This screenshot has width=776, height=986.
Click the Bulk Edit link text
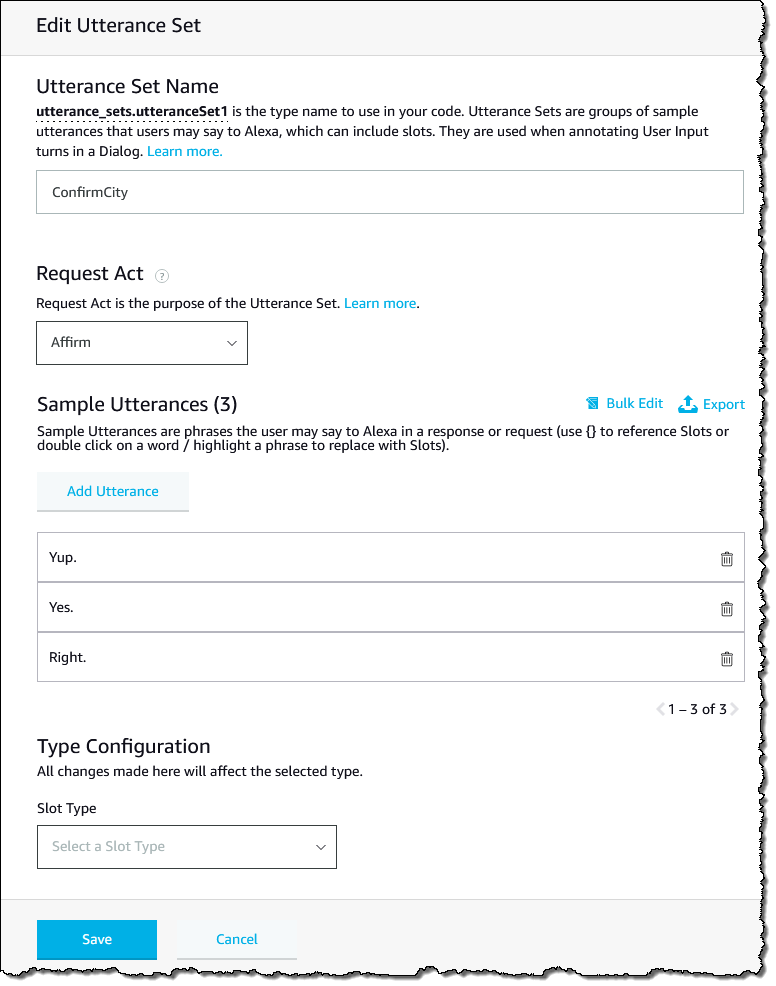634,403
